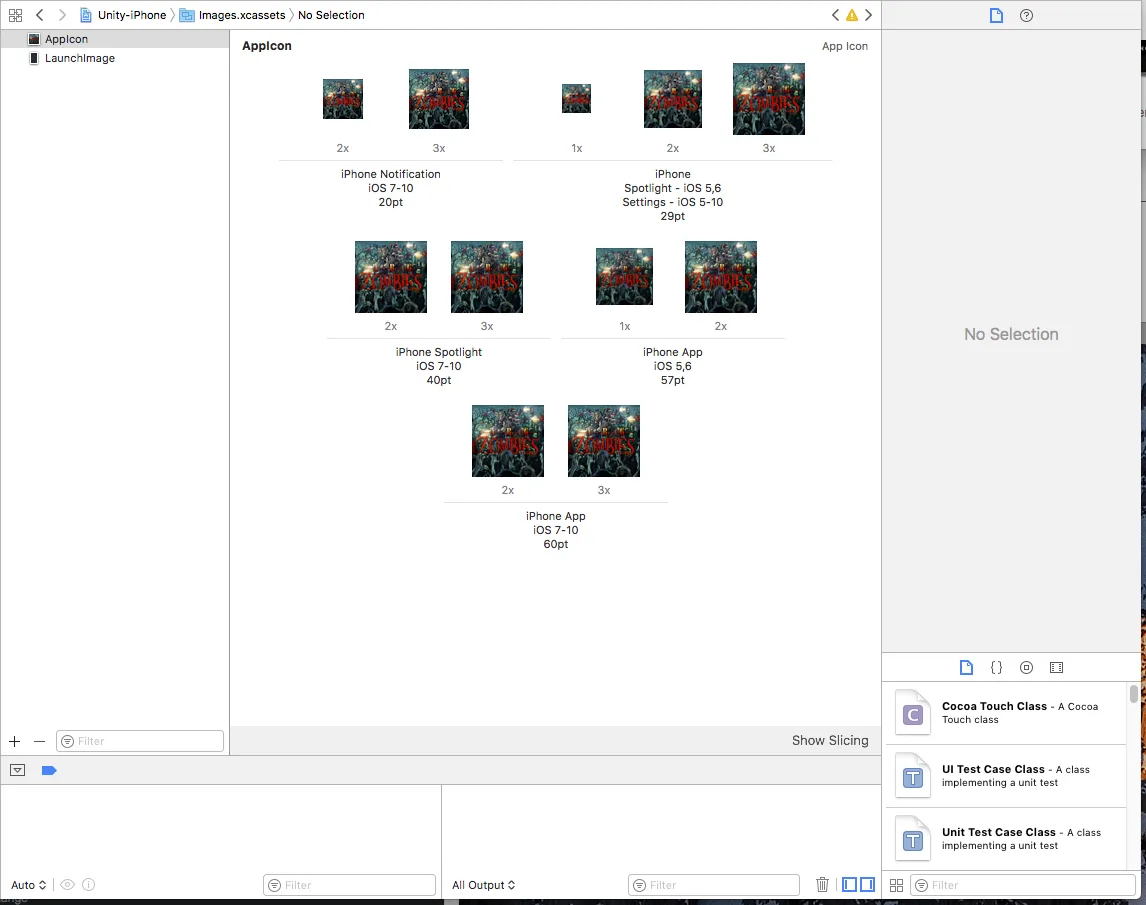Toggle breakpoints activation icon
Image resolution: width=1146 pixels, height=905 pixels.
click(x=49, y=770)
